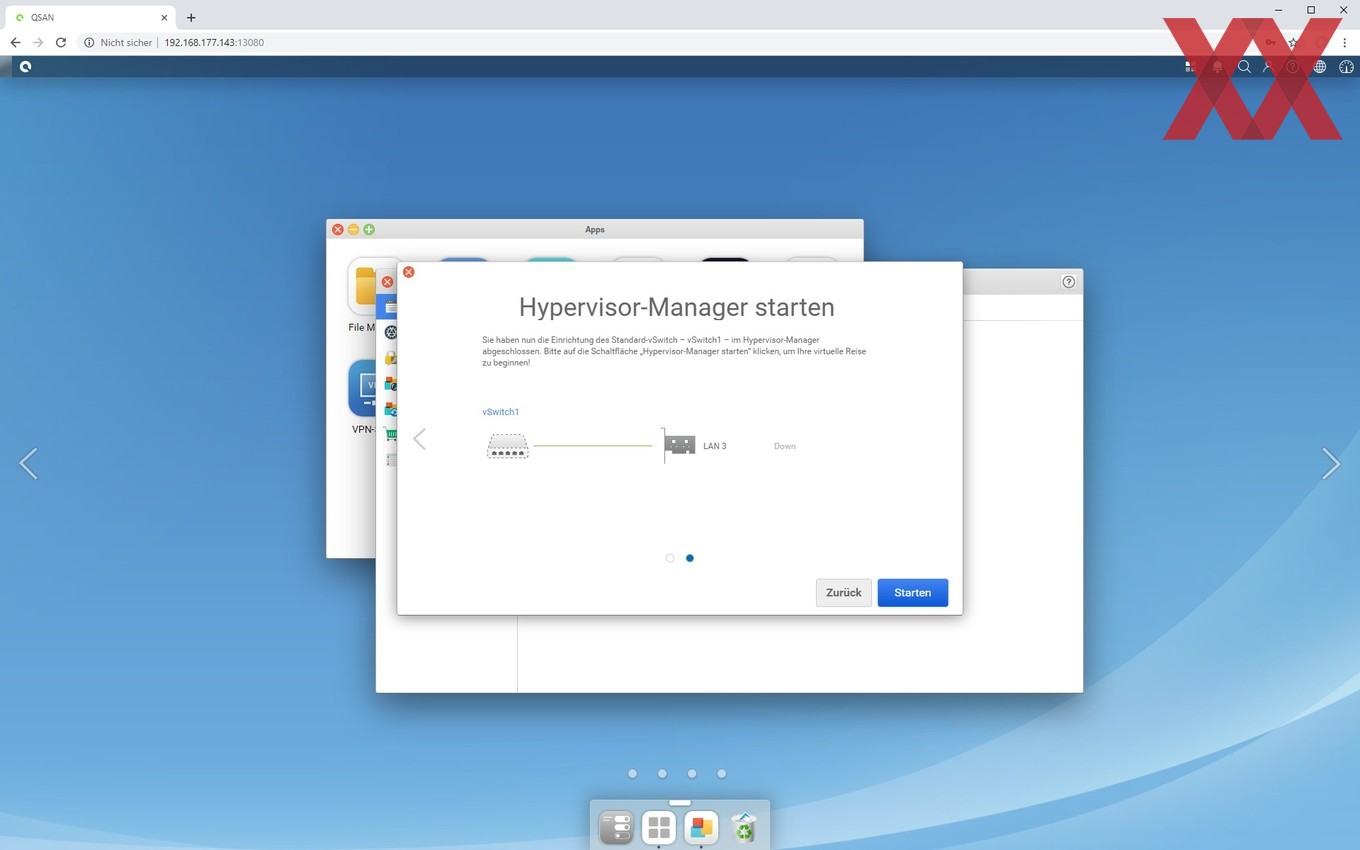
Task: Open QSAN logo main menu
Action: click(x=25, y=67)
